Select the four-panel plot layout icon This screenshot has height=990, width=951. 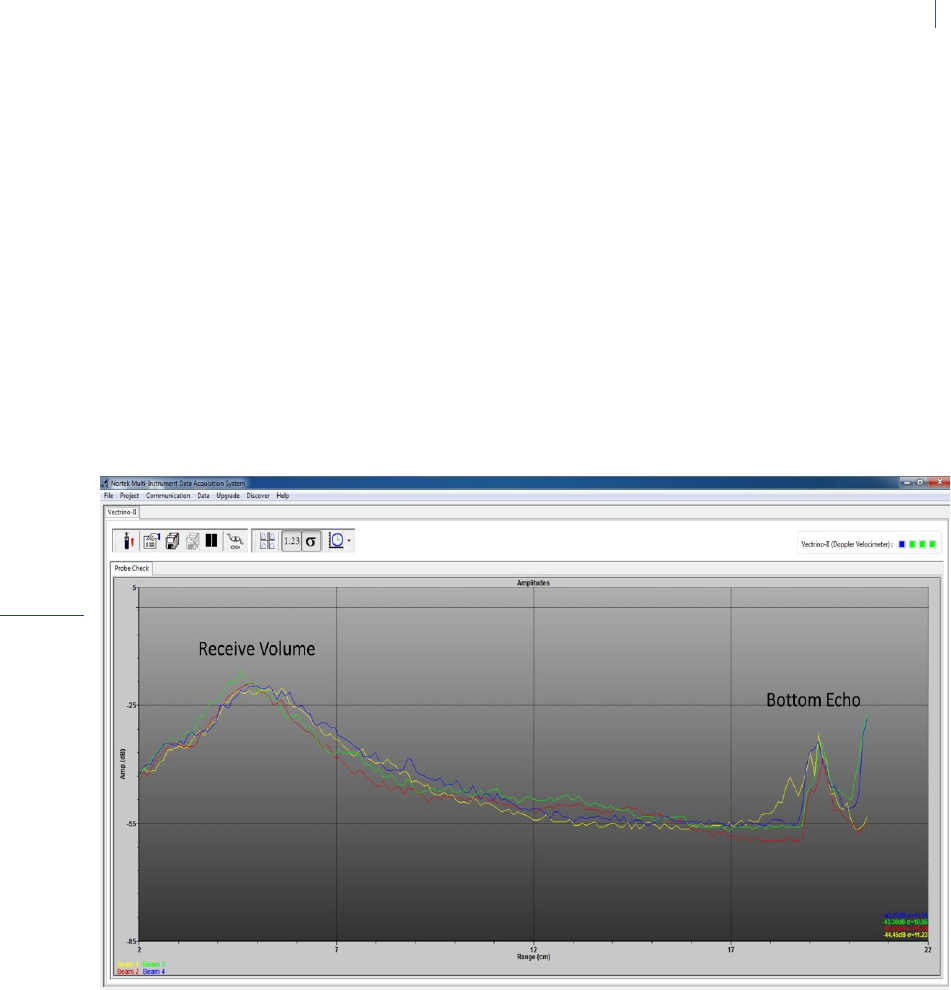267,540
